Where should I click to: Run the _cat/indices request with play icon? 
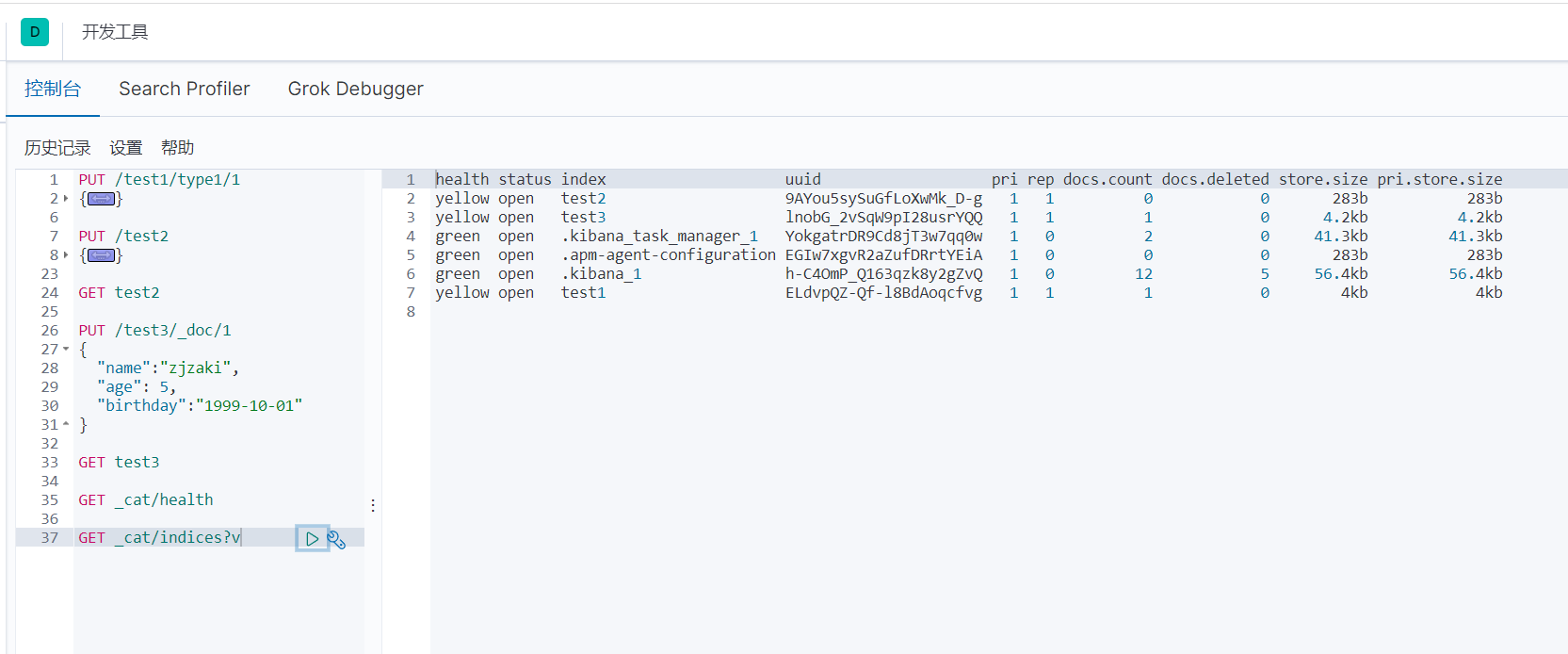coord(312,539)
